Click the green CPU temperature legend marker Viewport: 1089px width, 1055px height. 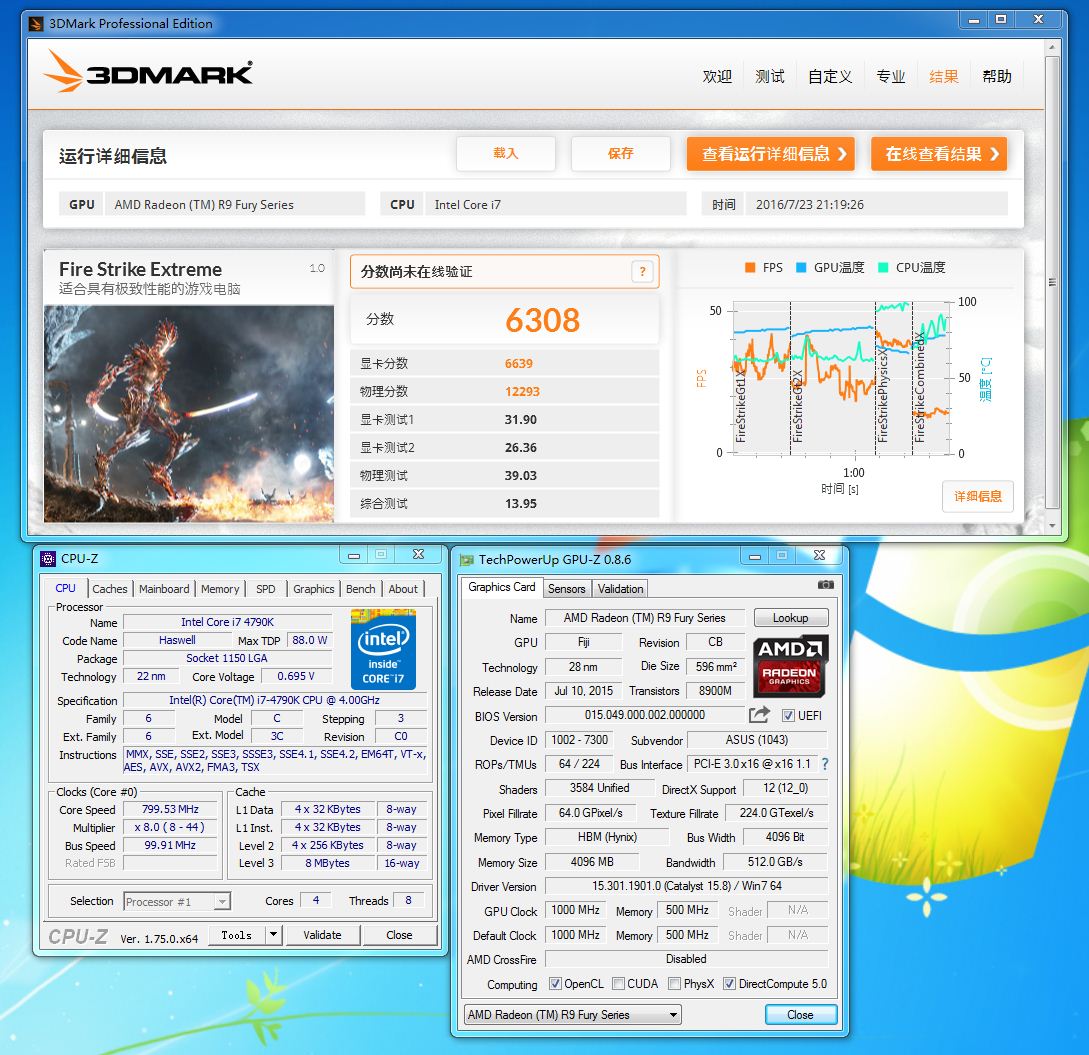click(x=883, y=267)
